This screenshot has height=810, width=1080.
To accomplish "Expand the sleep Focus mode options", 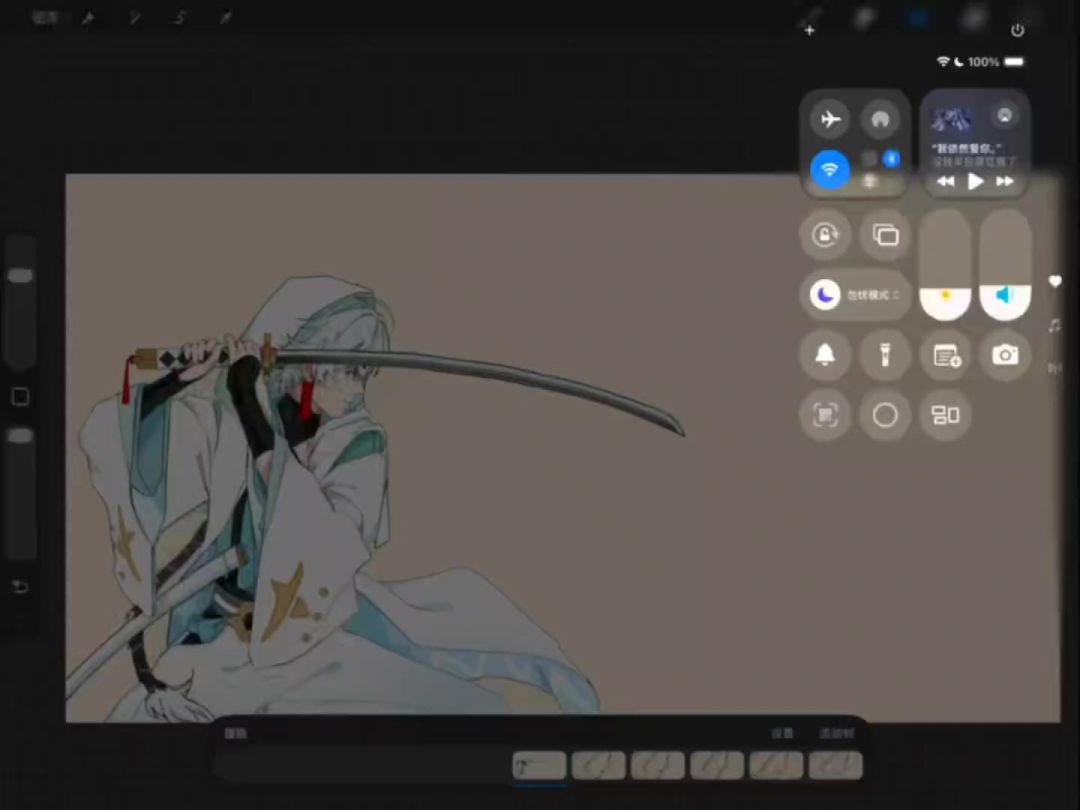I will [855, 295].
